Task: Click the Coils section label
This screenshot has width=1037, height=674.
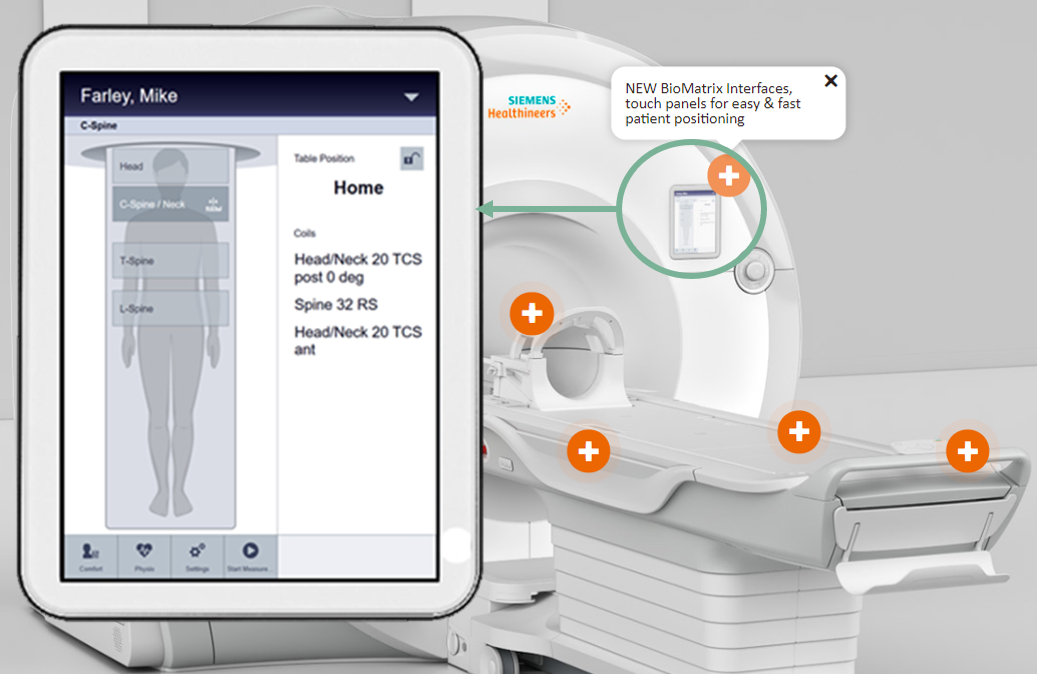Action: [305, 233]
